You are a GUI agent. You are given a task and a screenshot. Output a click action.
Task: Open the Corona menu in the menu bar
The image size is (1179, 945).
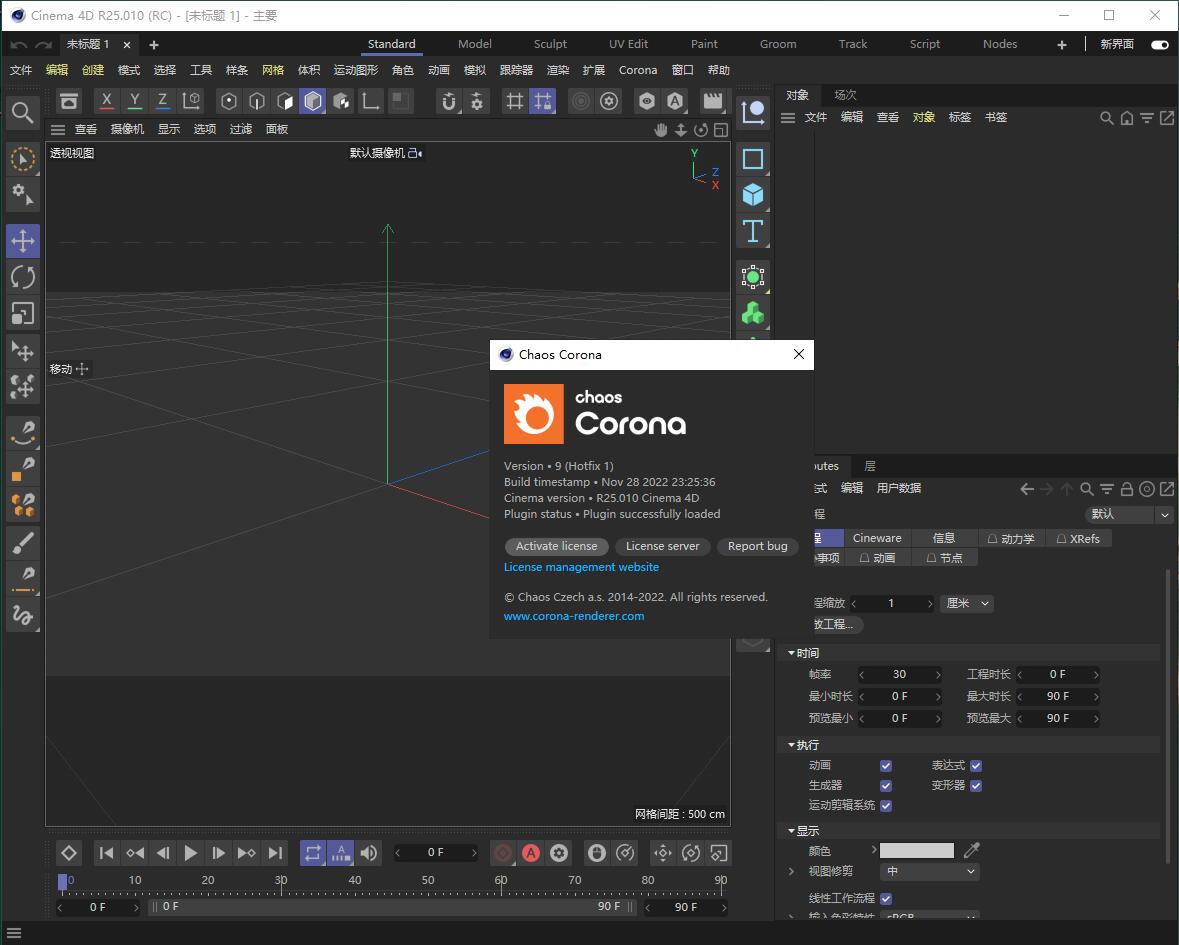click(637, 70)
